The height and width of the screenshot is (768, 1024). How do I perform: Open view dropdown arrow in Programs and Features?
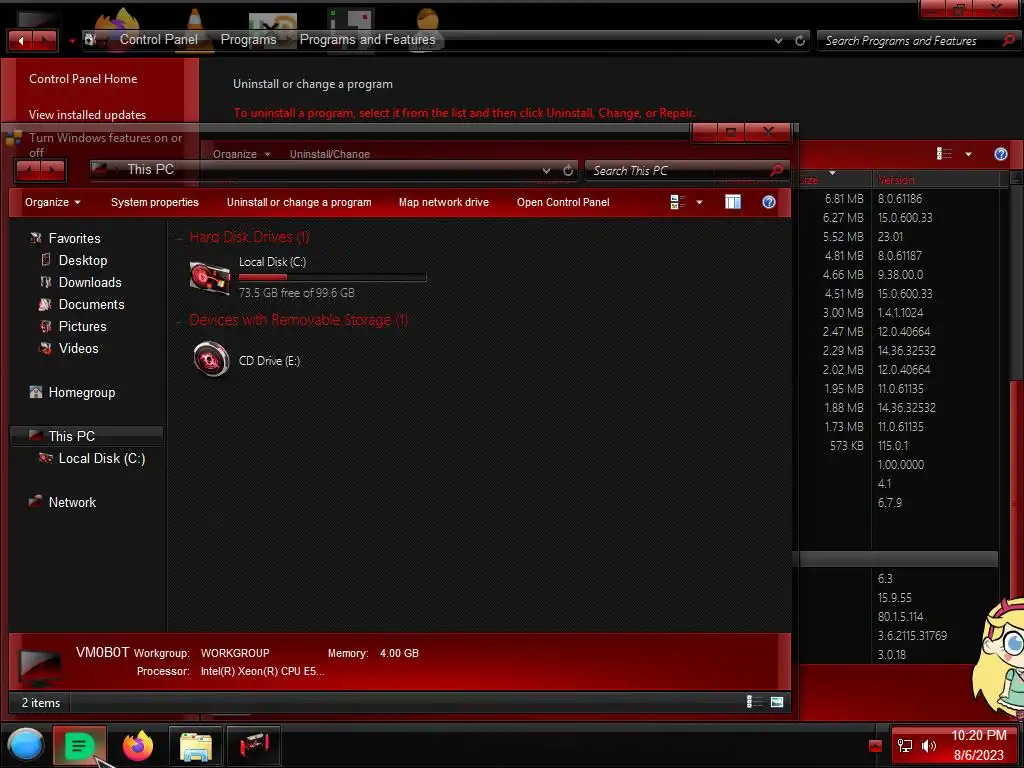pyautogui.click(x=968, y=154)
